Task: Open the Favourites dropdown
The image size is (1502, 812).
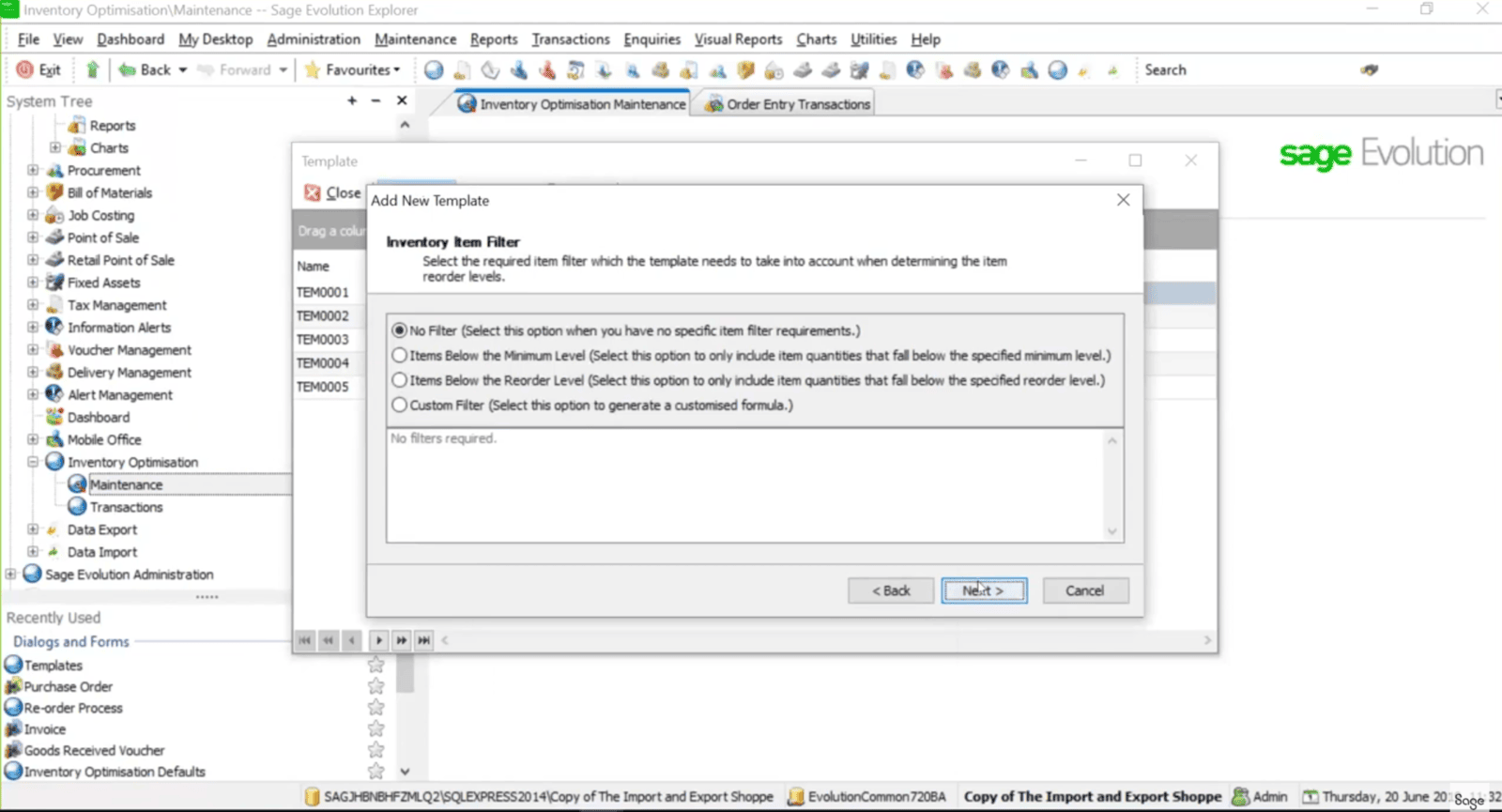Action: [353, 69]
